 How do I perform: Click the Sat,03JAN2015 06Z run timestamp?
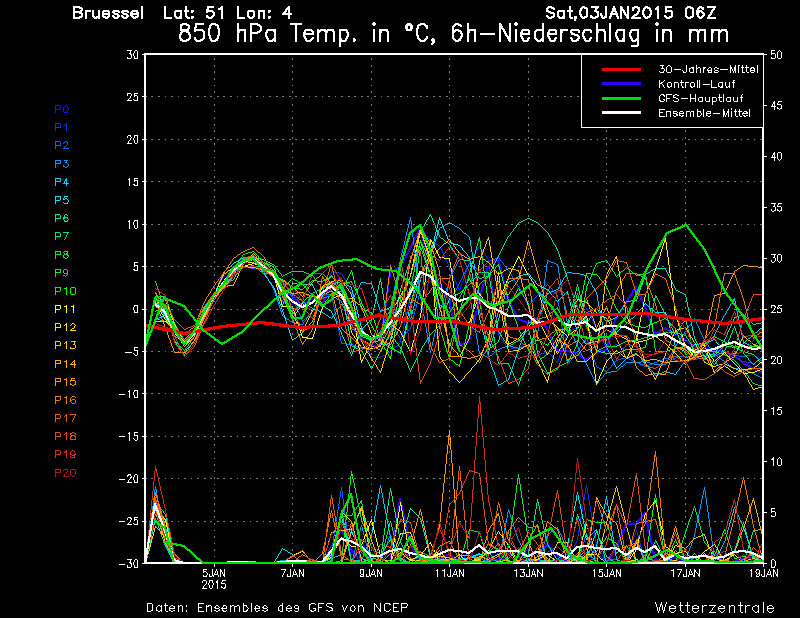click(631, 13)
